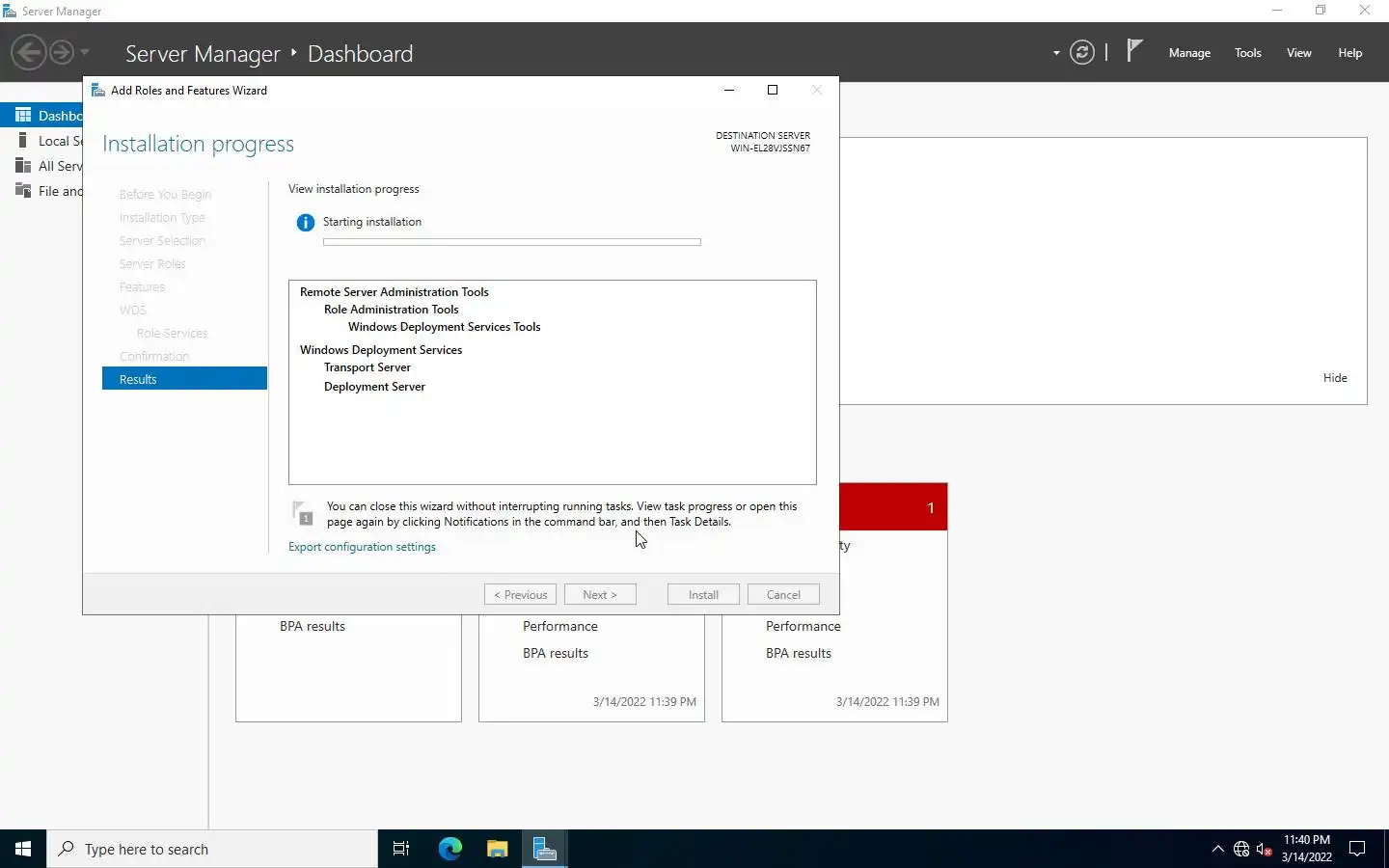Click the installation progress bar
1389x868 pixels.
(x=512, y=242)
